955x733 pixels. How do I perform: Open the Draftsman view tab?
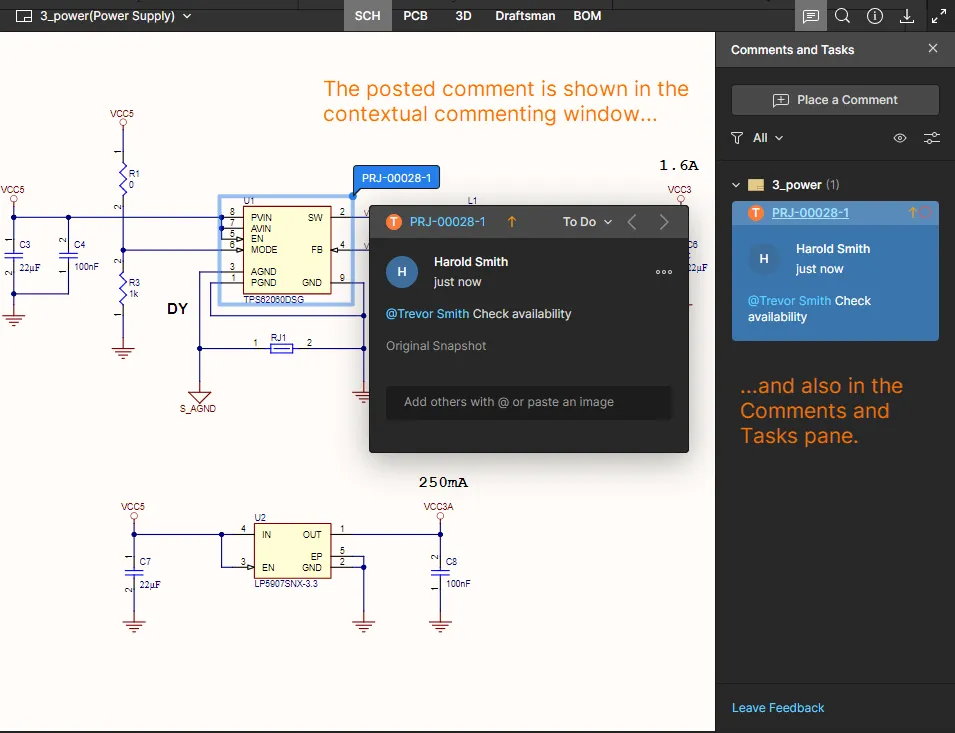(525, 16)
